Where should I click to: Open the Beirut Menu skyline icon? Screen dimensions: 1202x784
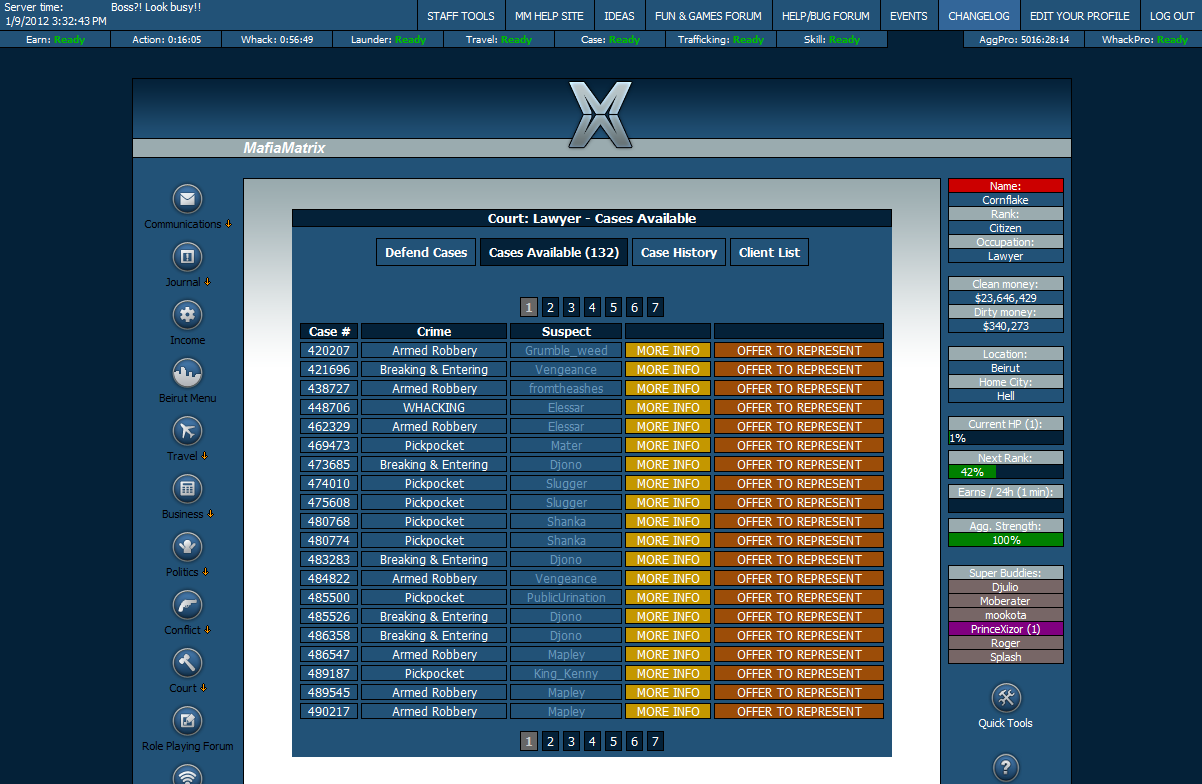tap(187, 373)
